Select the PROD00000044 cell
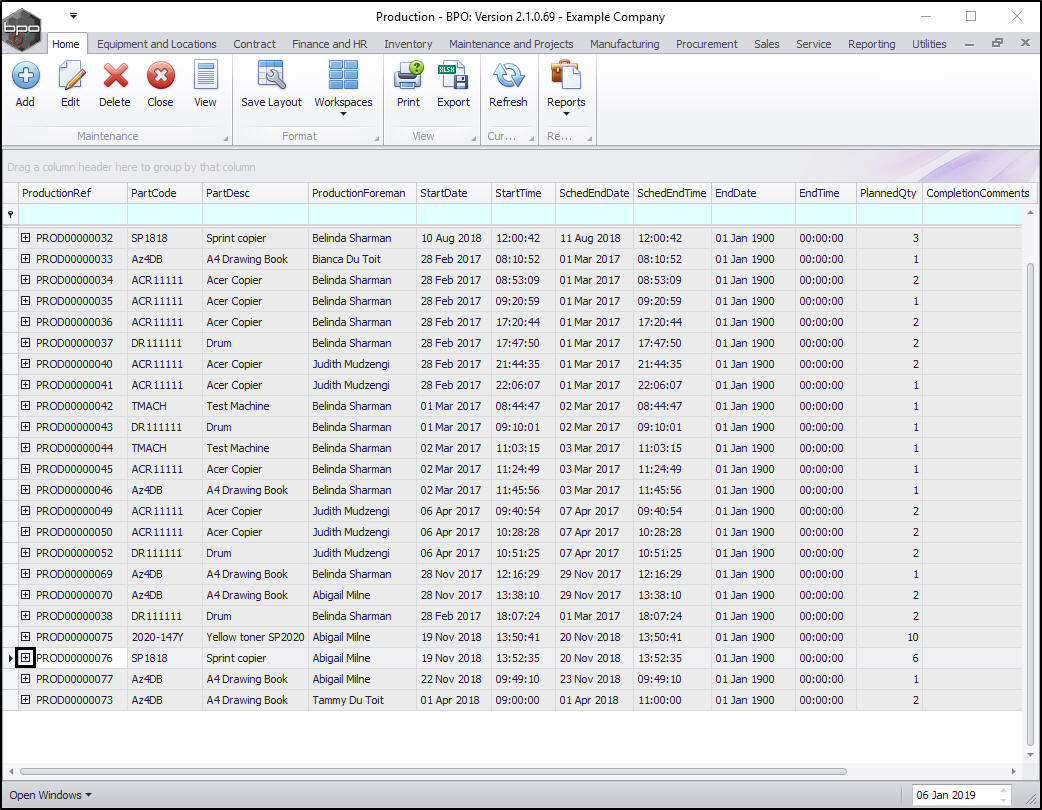This screenshot has height=810, width=1042. click(x=74, y=448)
